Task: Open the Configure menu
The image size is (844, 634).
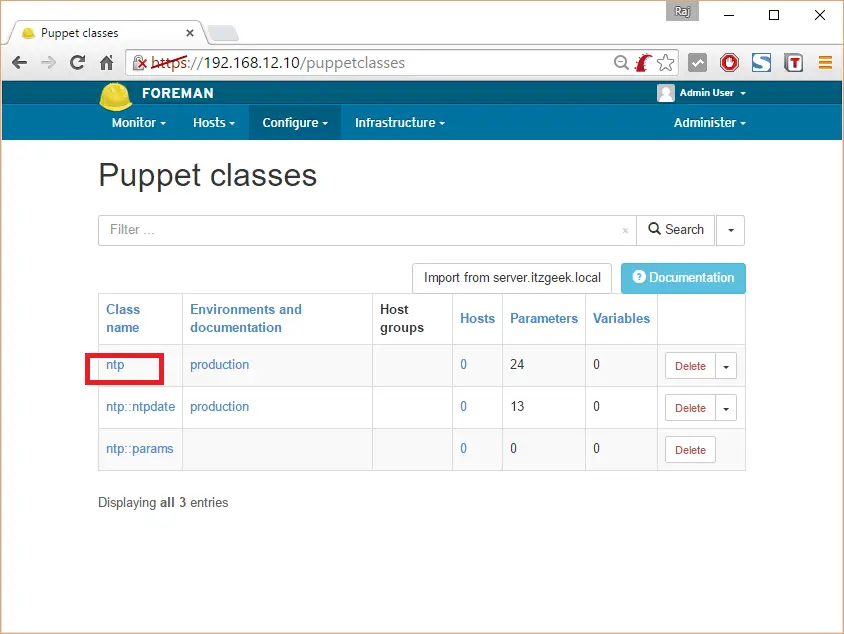Action: (x=295, y=123)
